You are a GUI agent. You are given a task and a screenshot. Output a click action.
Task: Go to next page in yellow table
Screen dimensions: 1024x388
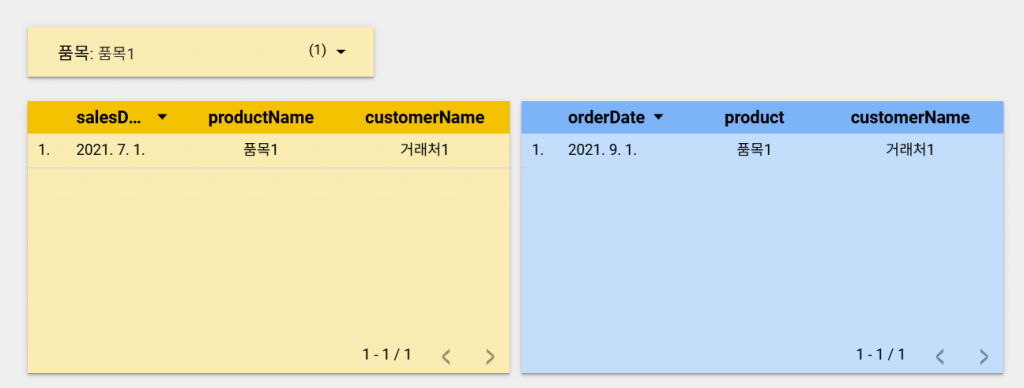click(490, 357)
